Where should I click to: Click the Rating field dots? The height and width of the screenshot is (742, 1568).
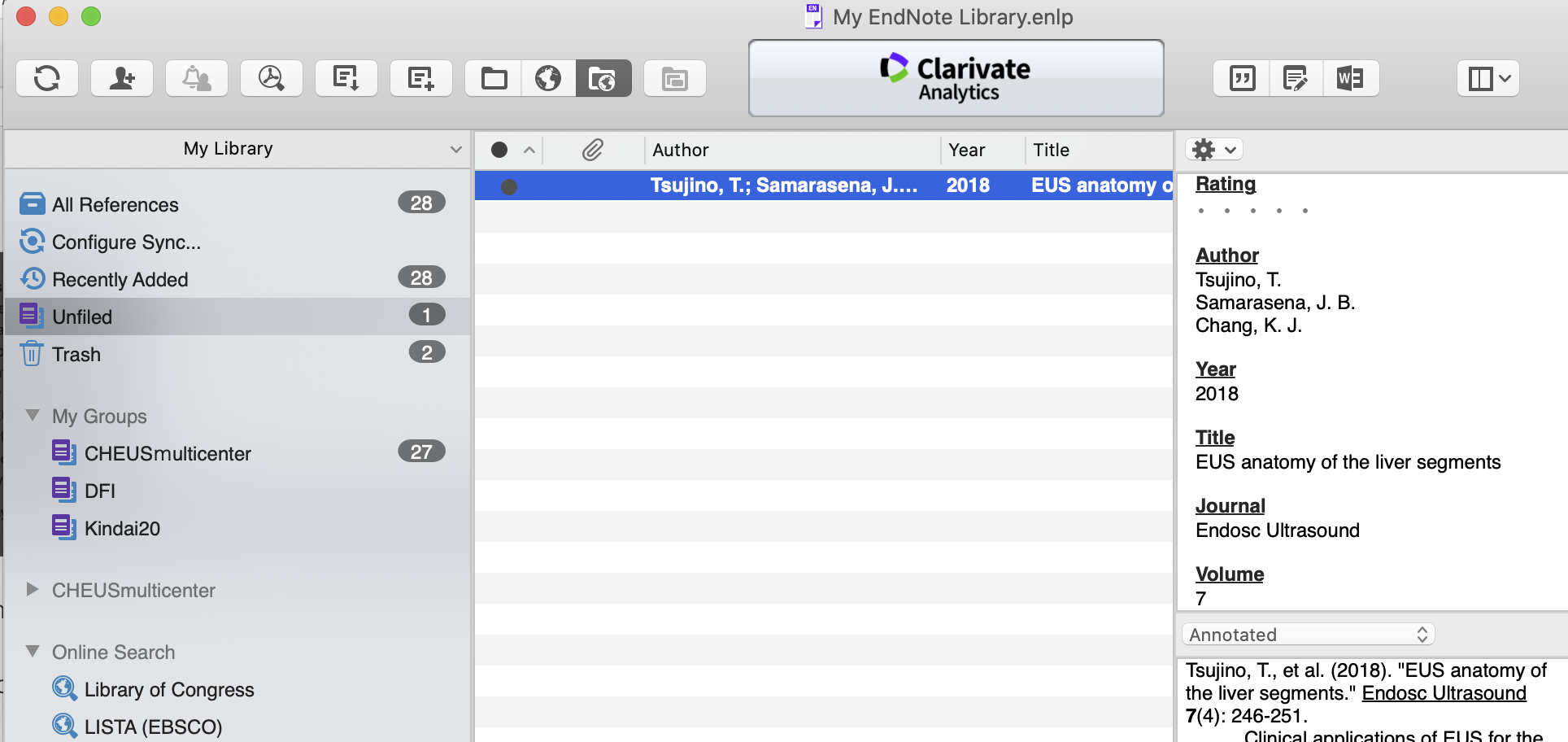tap(1252, 211)
